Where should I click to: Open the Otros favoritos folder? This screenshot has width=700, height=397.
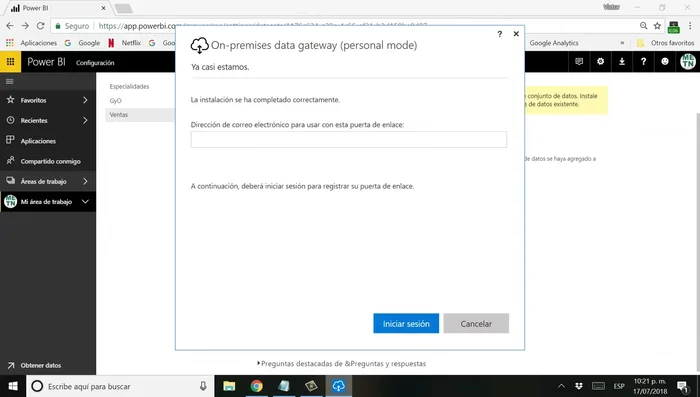[x=666, y=43]
